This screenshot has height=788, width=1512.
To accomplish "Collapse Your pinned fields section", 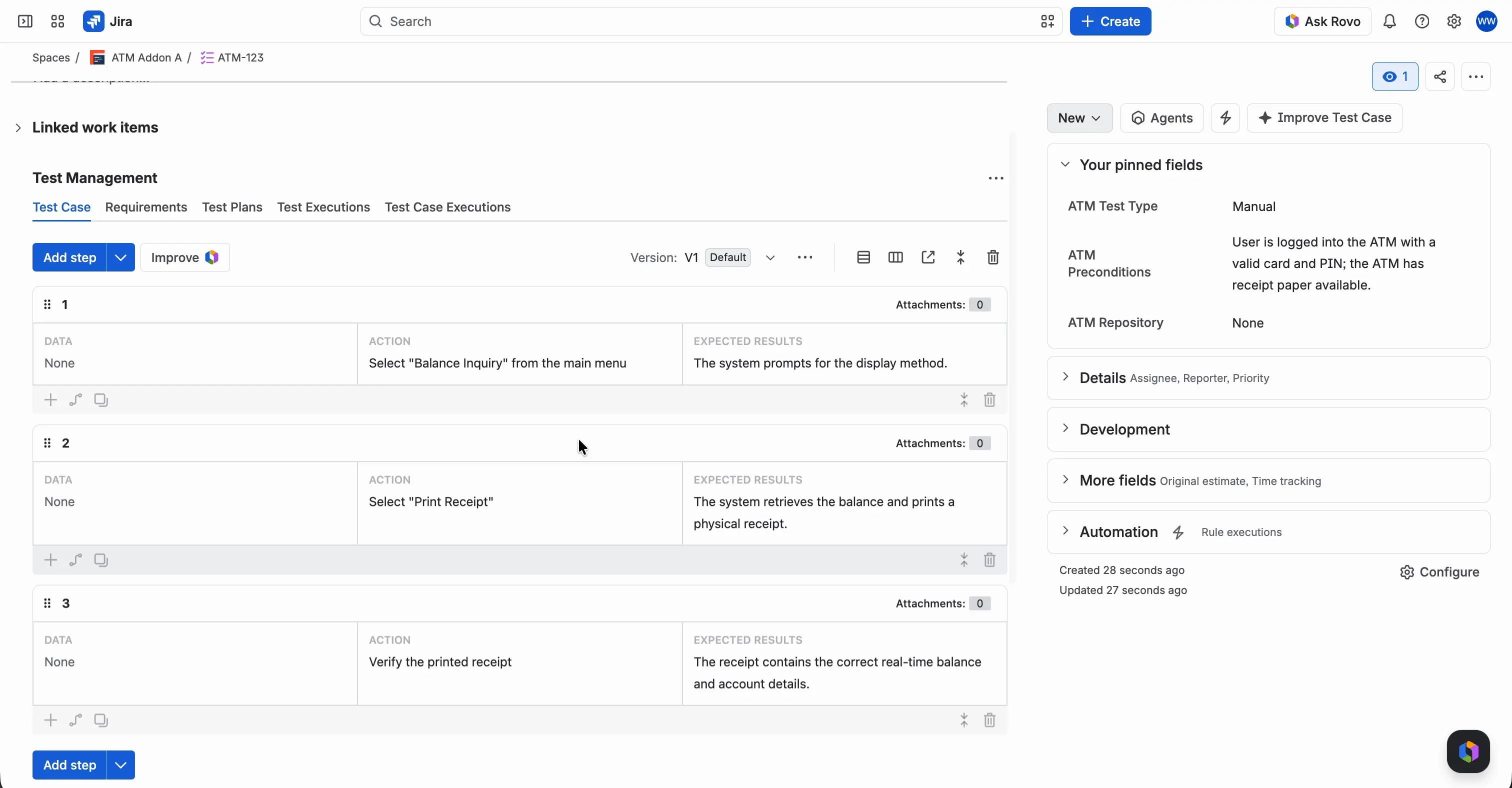I will point(1065,165).
